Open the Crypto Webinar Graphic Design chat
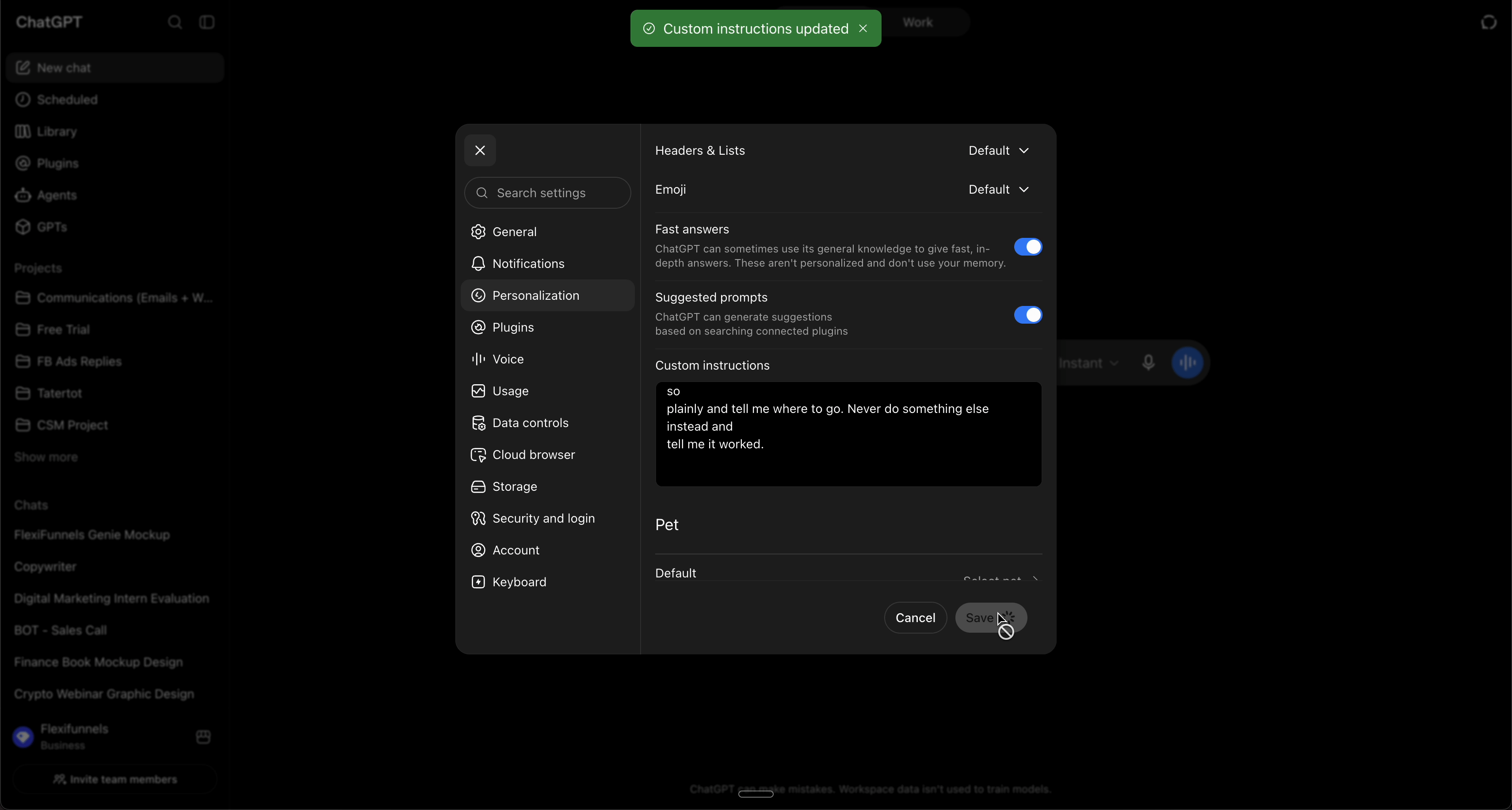1512x810 pixels. [x=115, y=694]
